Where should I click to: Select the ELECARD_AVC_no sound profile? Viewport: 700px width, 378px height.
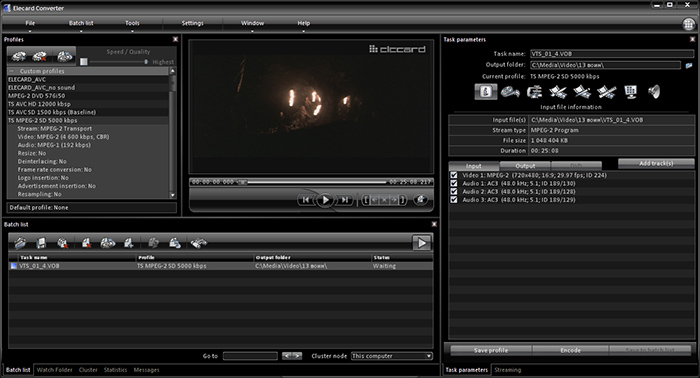[x=88, y=87]
